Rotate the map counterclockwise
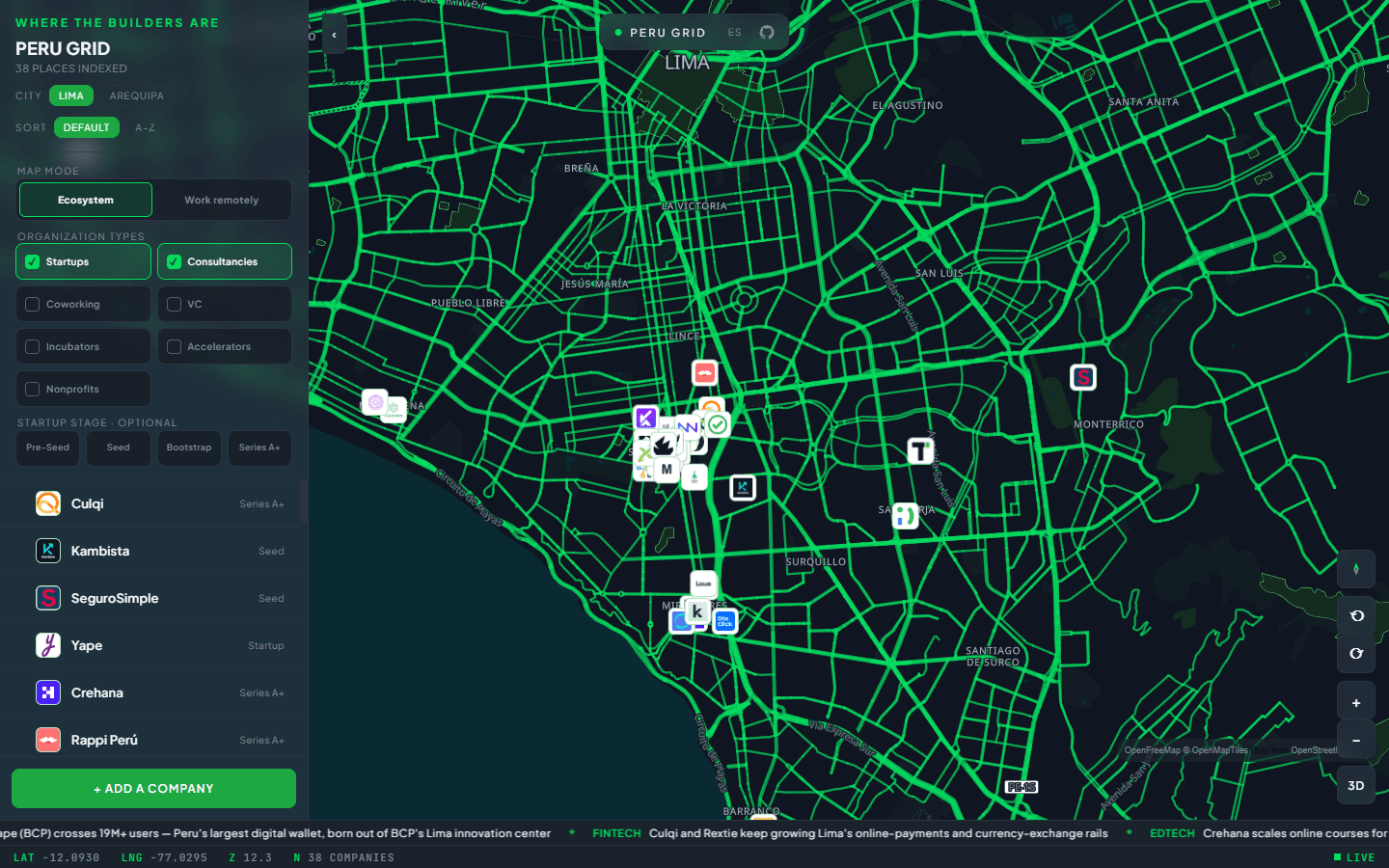This screenshot has height=868, width=1389. pyautogui.click(x=1355, y=615)
